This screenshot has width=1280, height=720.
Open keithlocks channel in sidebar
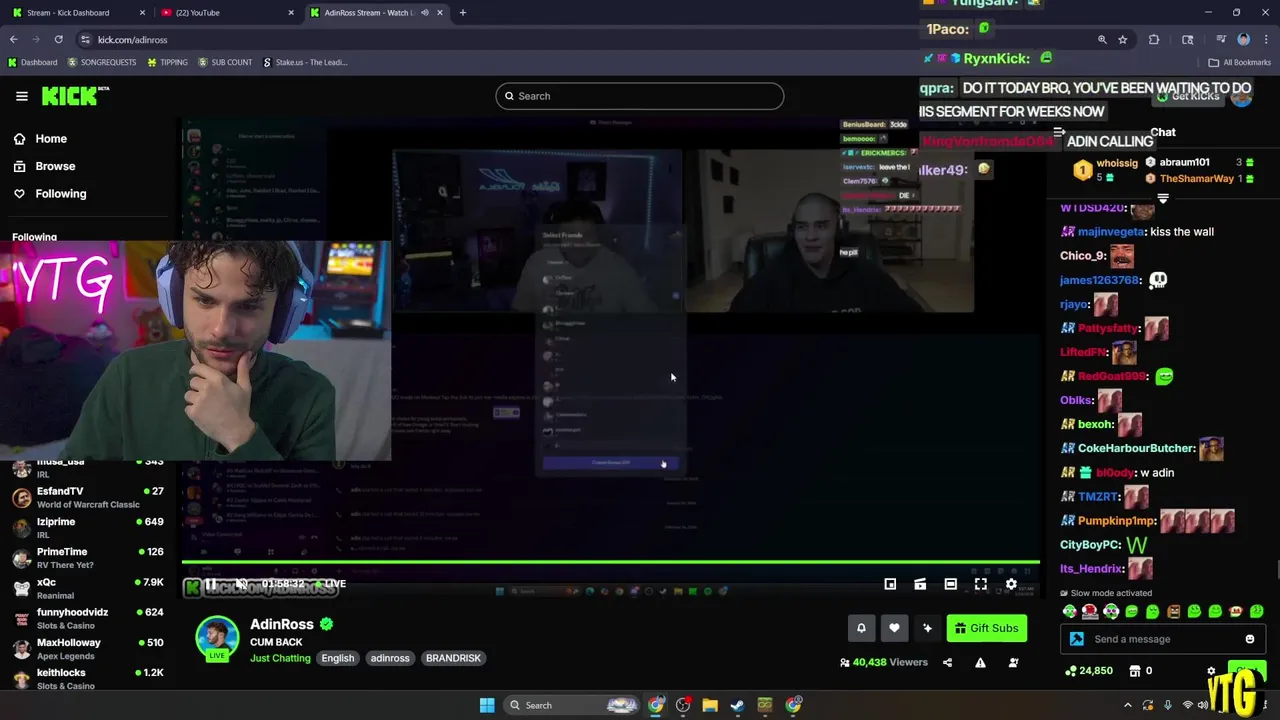coord(86,678)
